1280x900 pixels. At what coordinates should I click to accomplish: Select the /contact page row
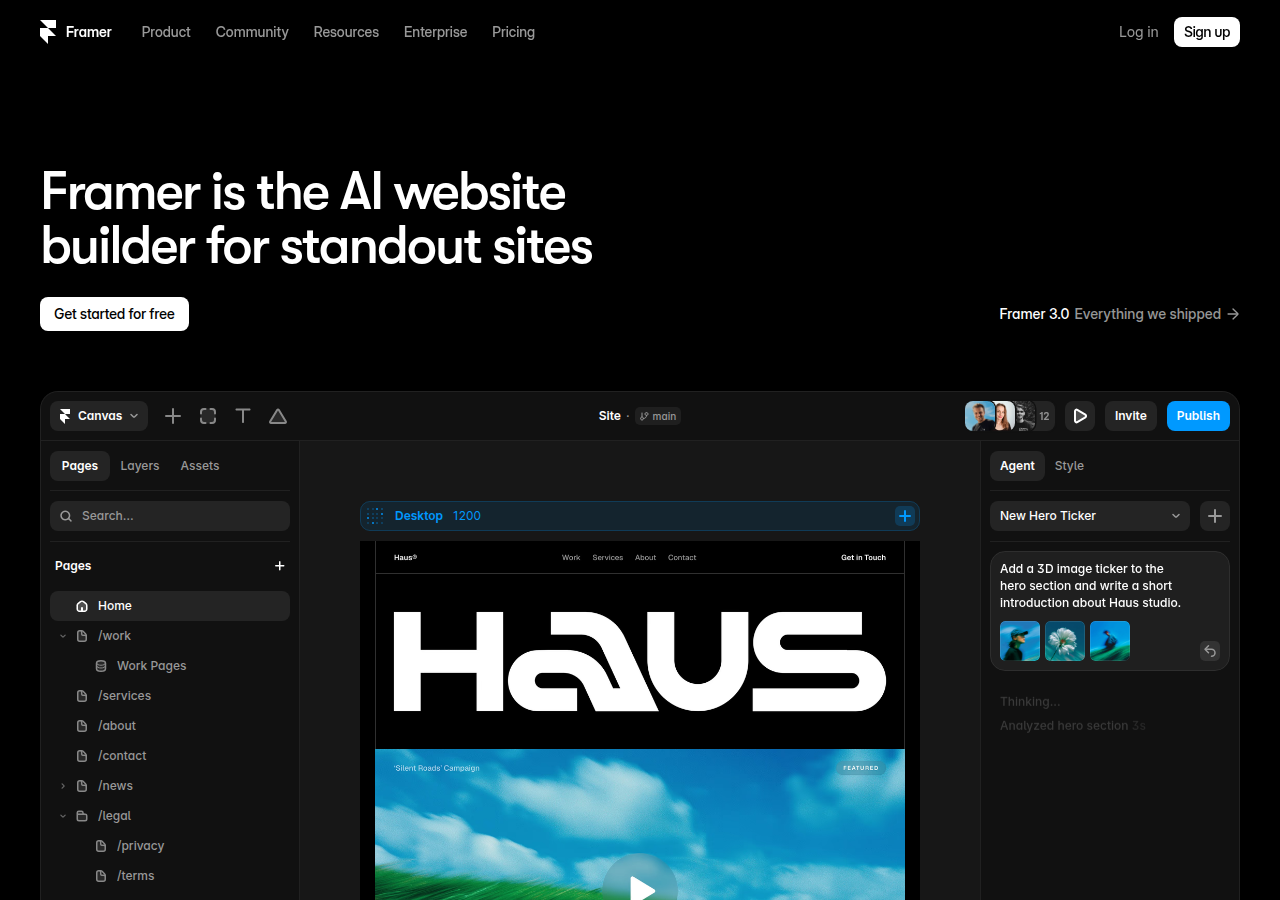point(170,756)
